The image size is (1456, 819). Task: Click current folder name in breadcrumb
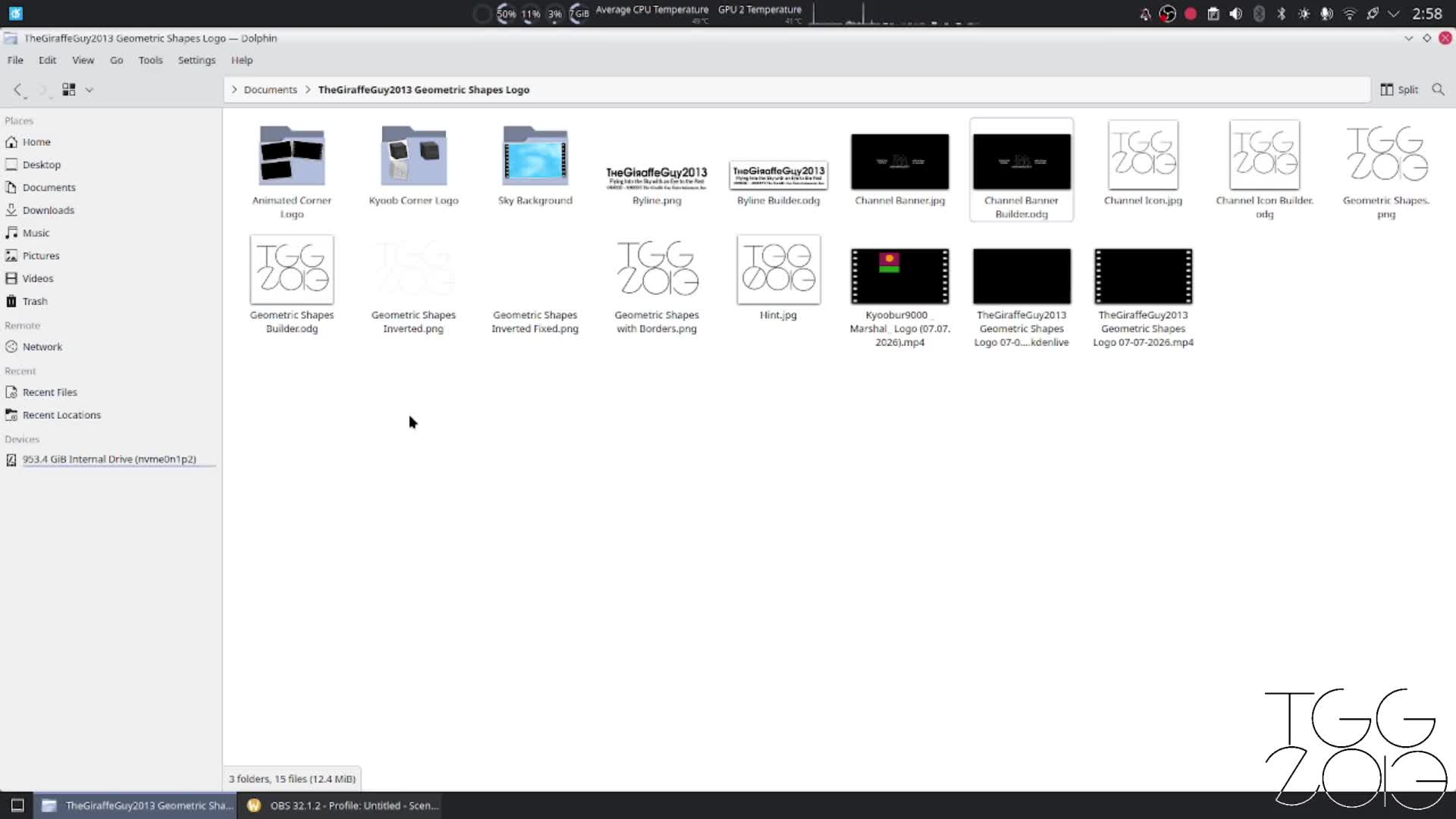[x=424, y=89]
